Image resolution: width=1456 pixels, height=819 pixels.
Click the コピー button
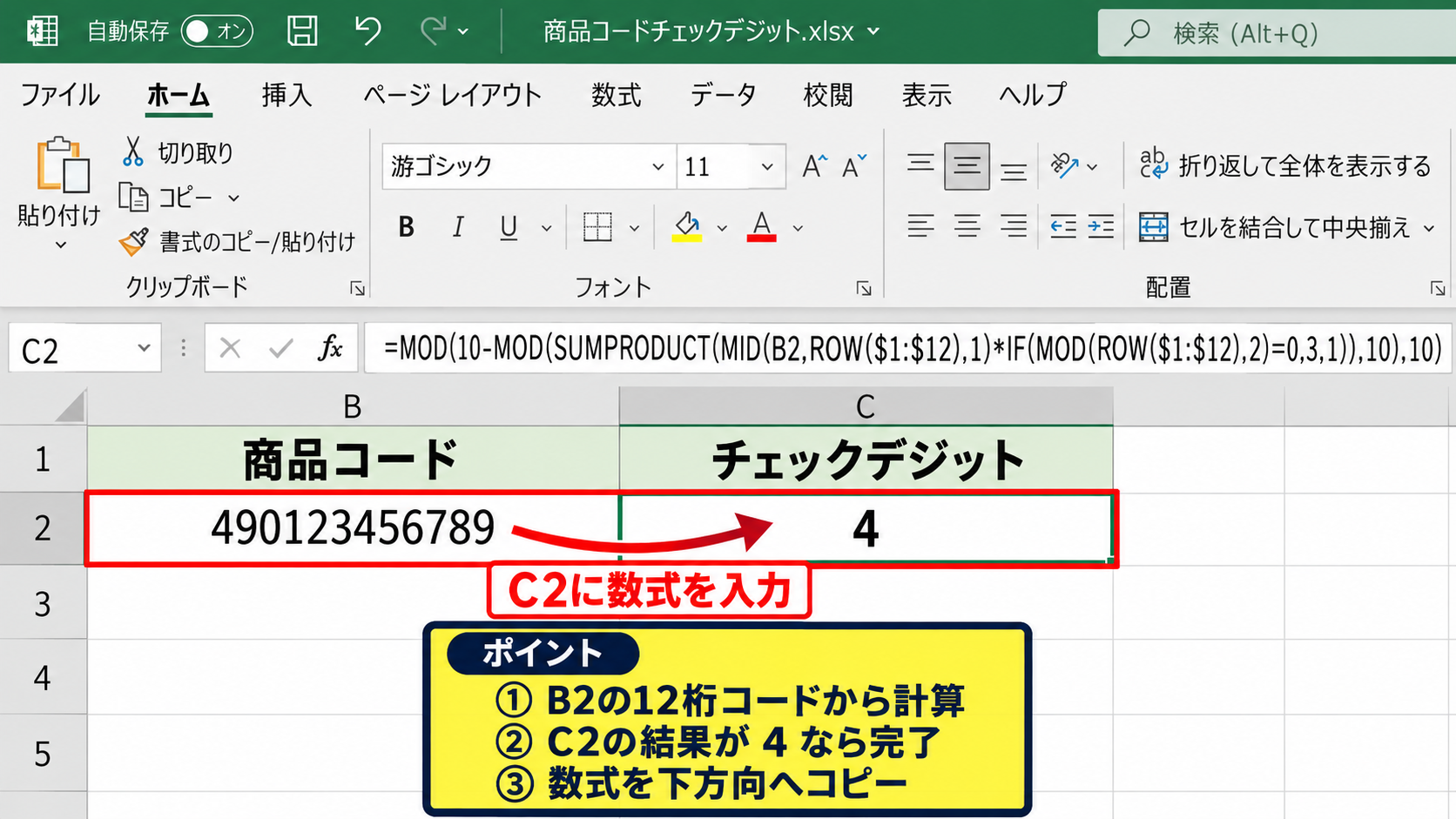[166, 198]
